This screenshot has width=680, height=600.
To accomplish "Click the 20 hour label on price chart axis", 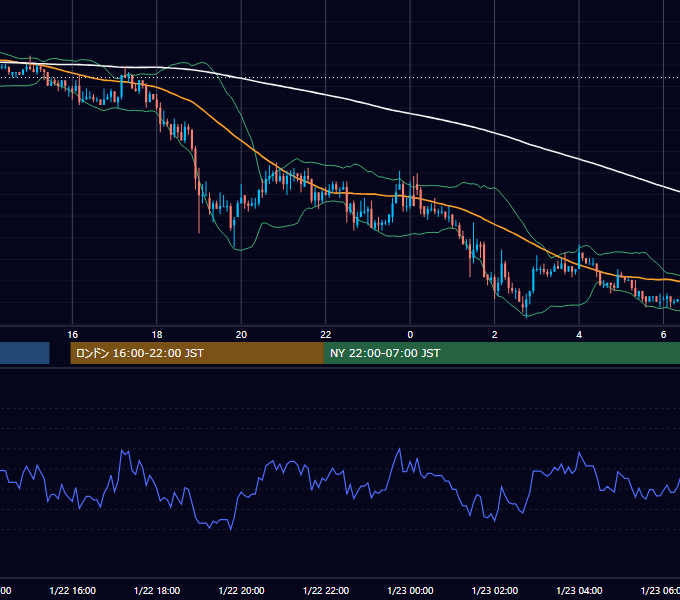I will pyautogui.click(x=241, y=335).
